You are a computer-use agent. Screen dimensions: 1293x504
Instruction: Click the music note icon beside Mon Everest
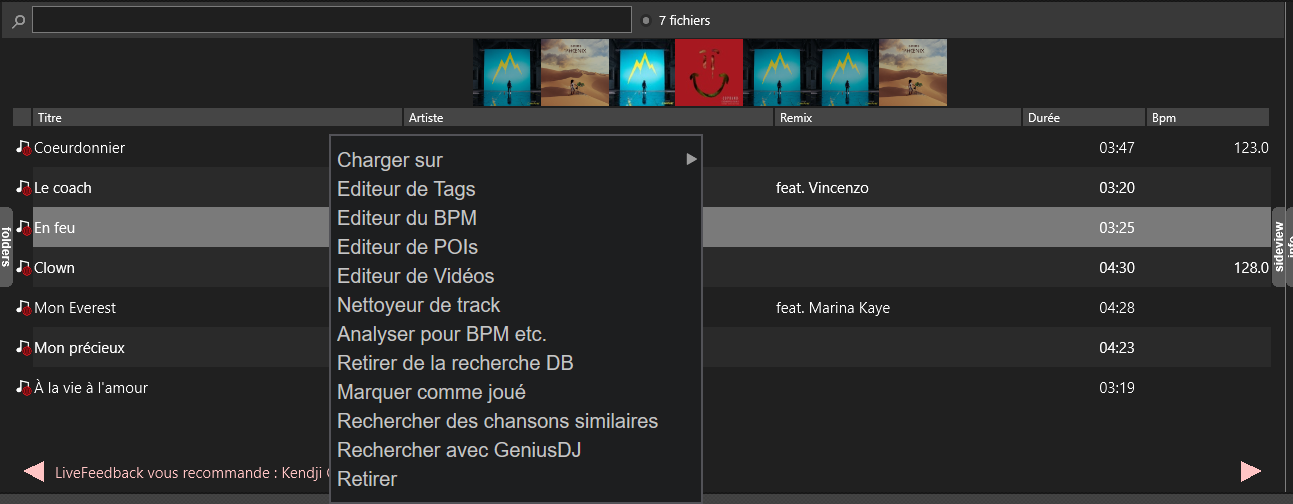coord(23,308)
